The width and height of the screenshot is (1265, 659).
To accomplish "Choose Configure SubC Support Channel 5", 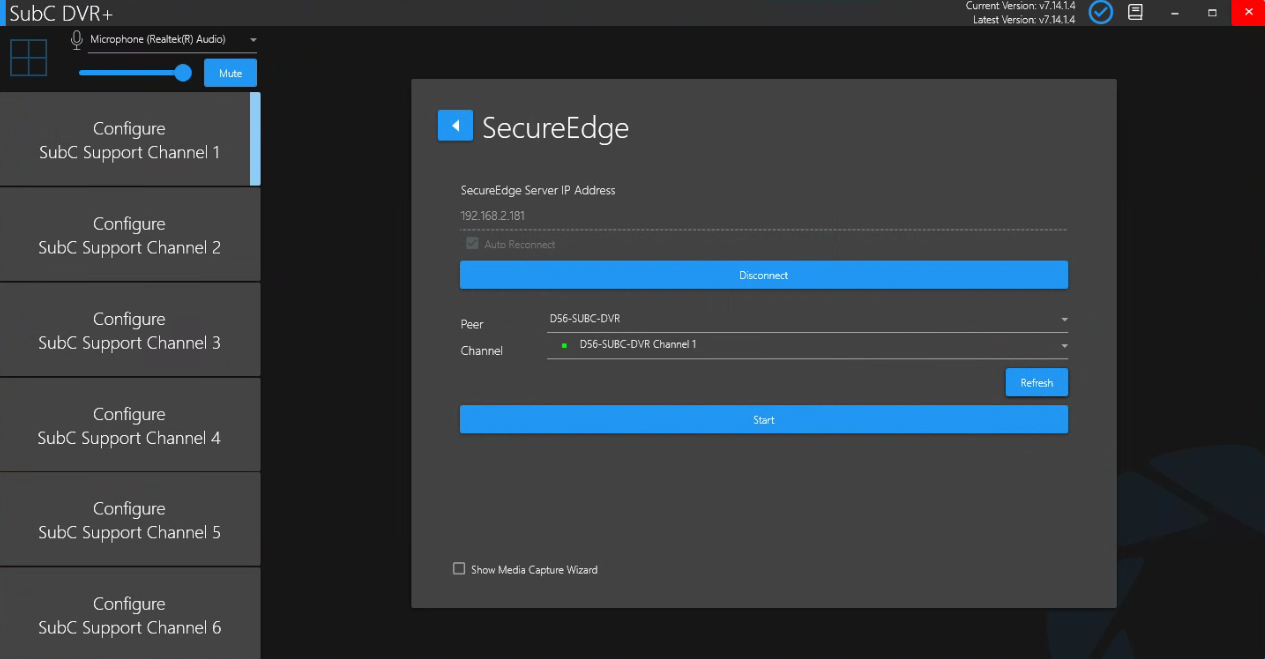I will coord(130,520).
